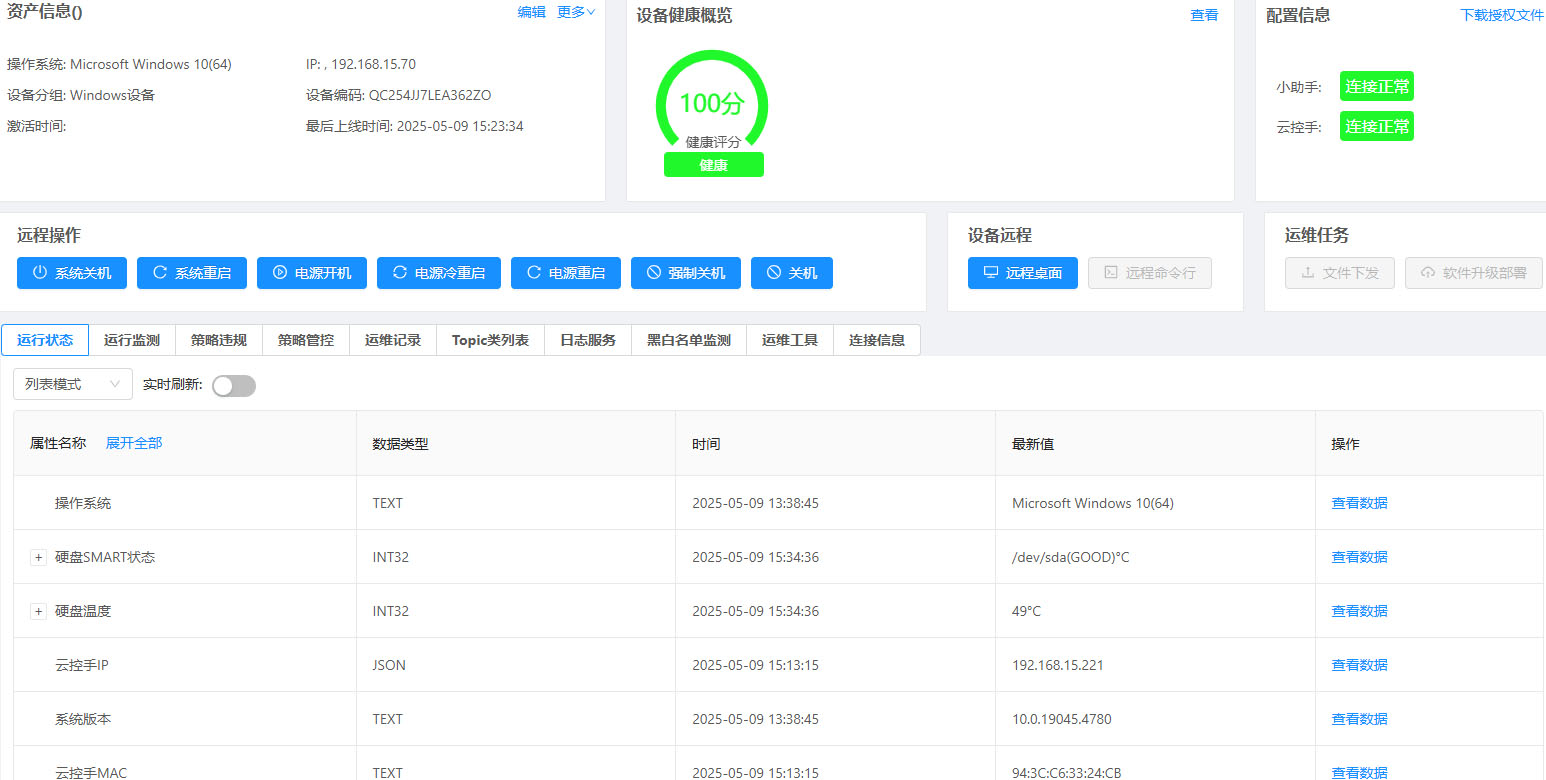Toggle the 实时刷新 switch on
Viewport: 1546px width, 780px height.
[234, 386]
